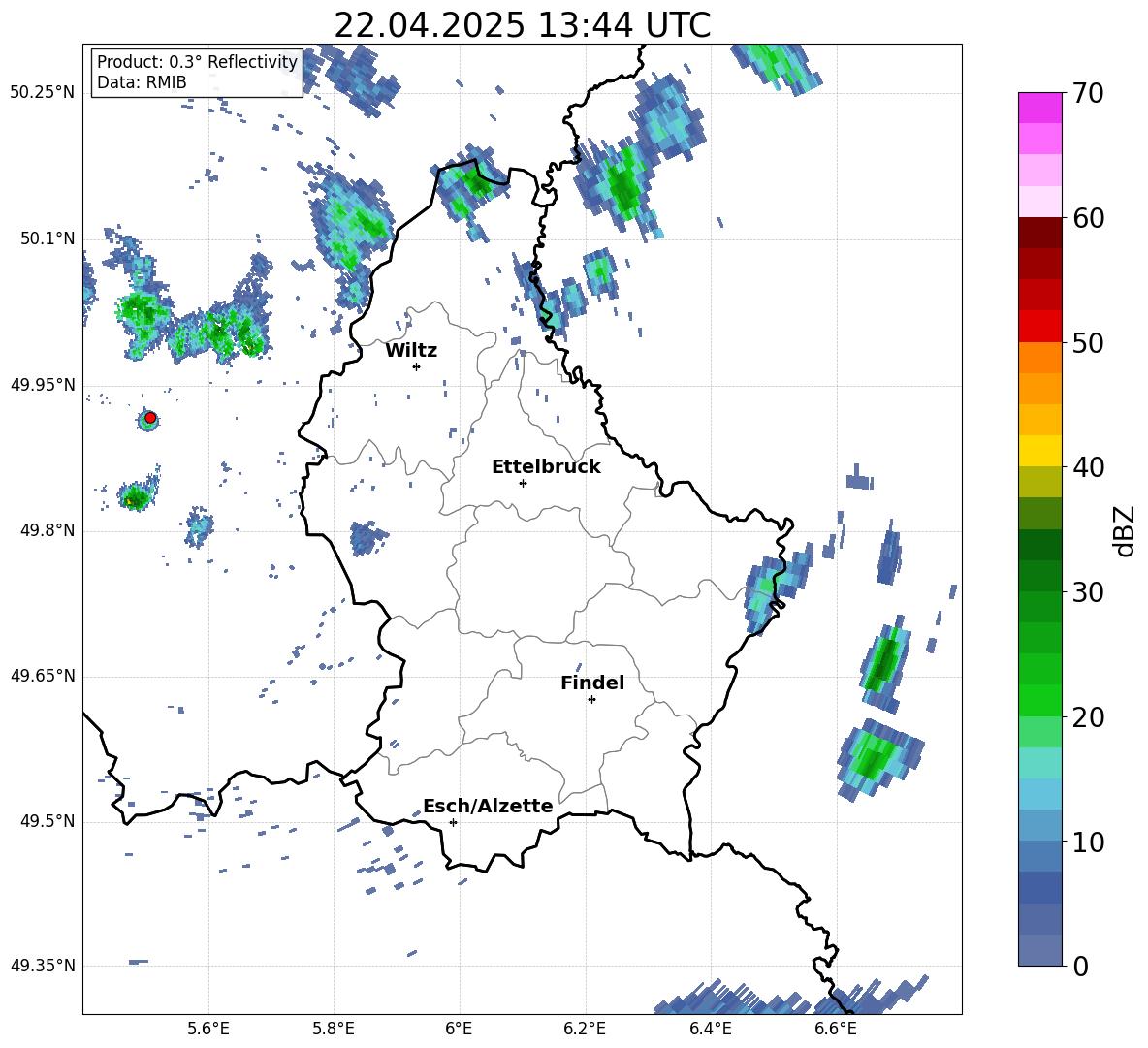The width and height of the screenshot is (1148, 1048).
Task: Click the Wiltz station cross marker
Action: (x=416, y=366)
